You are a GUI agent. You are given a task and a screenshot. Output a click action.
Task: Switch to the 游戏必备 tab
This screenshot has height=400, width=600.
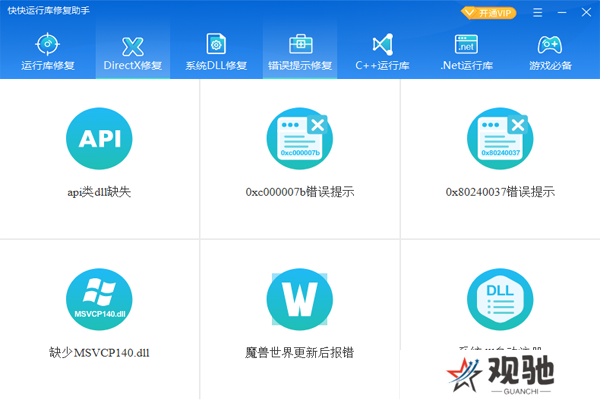[550, 52]
